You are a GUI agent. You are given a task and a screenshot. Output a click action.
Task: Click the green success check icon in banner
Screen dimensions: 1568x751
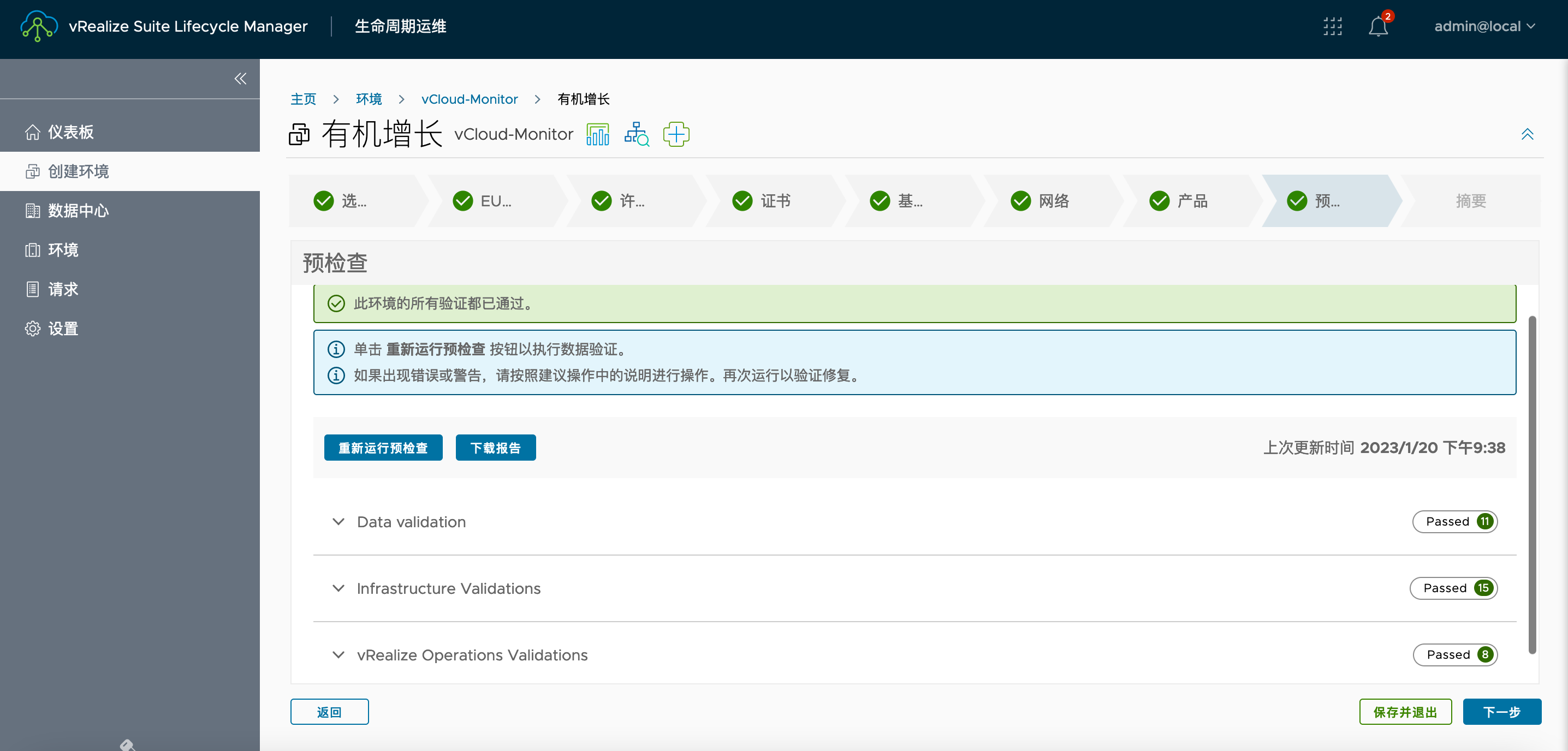(x=336, y=303)
